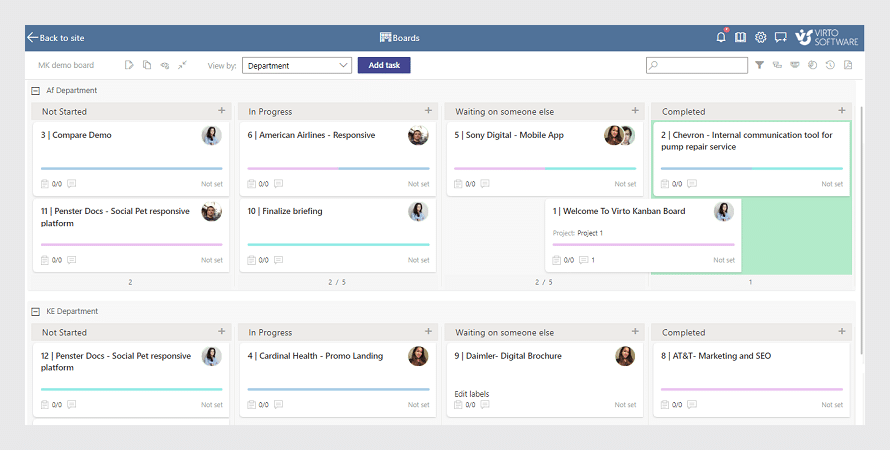Add card to AF Not Started column

(x=221, y=111)
